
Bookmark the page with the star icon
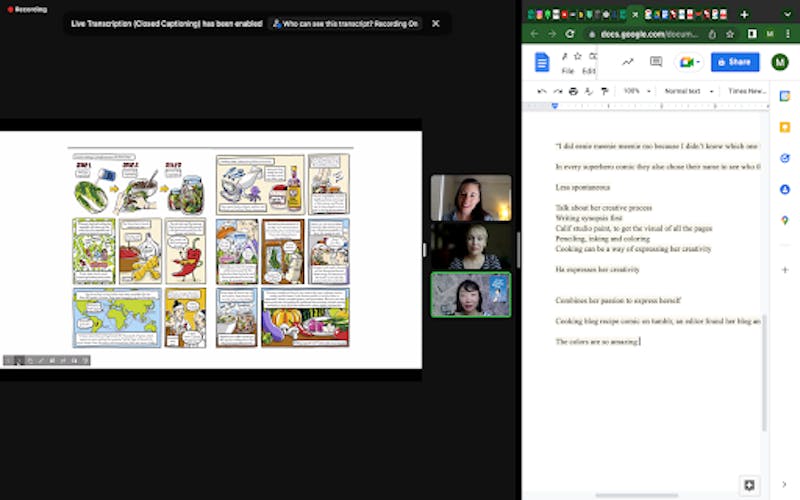(730, 34)
